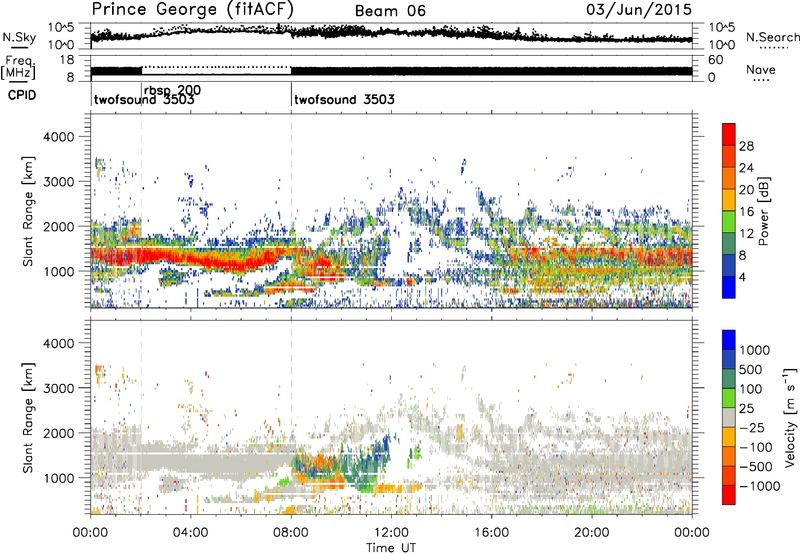Click the 'N.Search' legend label
This screenshot has width=800, height=554.
tap(772, 37)
